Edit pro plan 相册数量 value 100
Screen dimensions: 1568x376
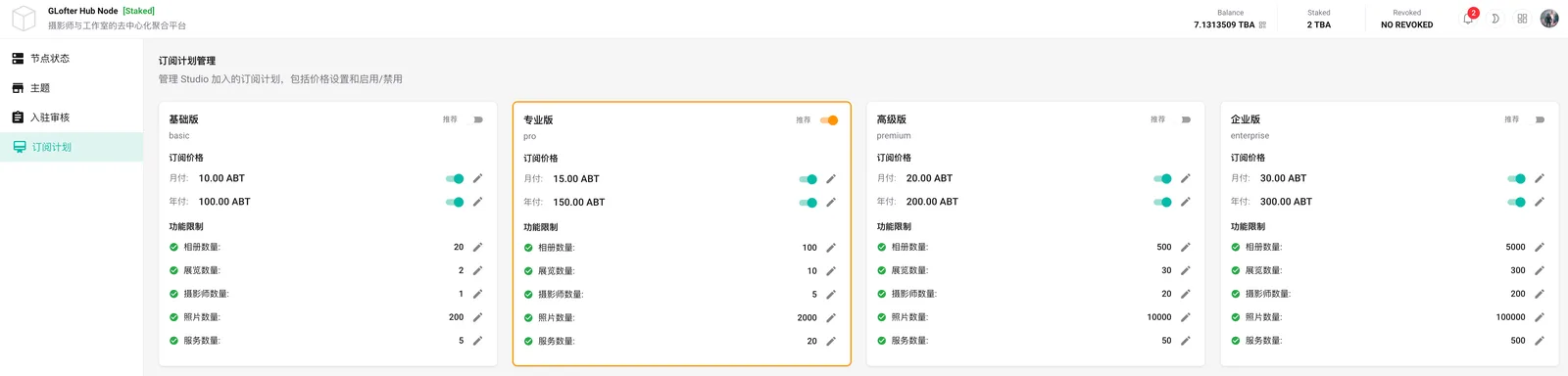(x=831, y=248)
